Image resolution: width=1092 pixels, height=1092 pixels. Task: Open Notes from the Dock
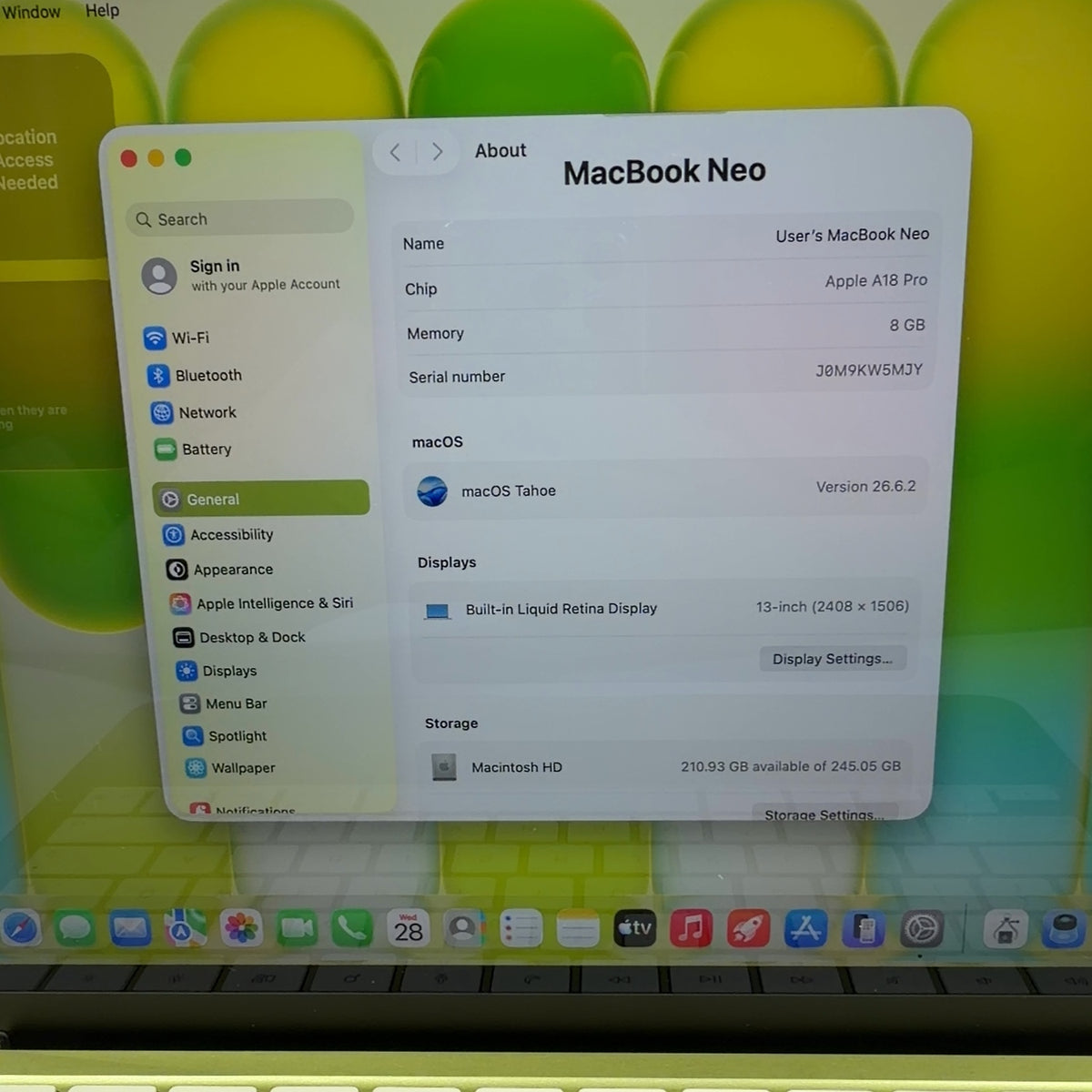pyautogui.click(x=578, y=929)
